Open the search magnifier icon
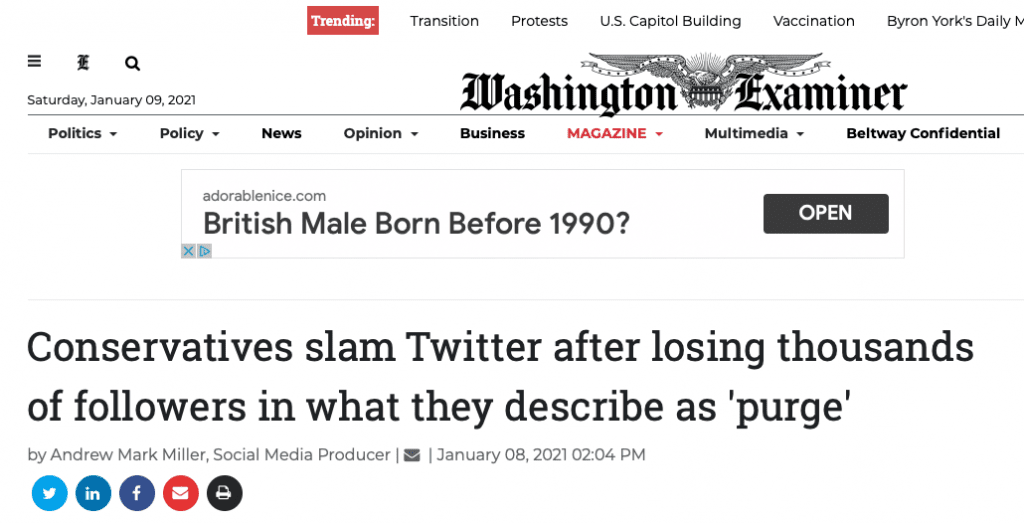The width and height of the screenshot is (1024, 524). pyautogui.click(x=133, y=63)
